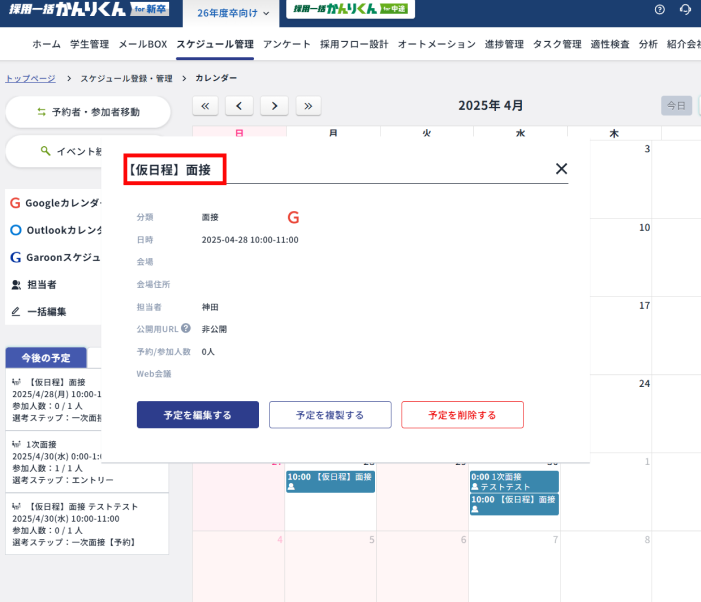
Task: Click help icon next to 公開用URL
Action: [186, 328]
